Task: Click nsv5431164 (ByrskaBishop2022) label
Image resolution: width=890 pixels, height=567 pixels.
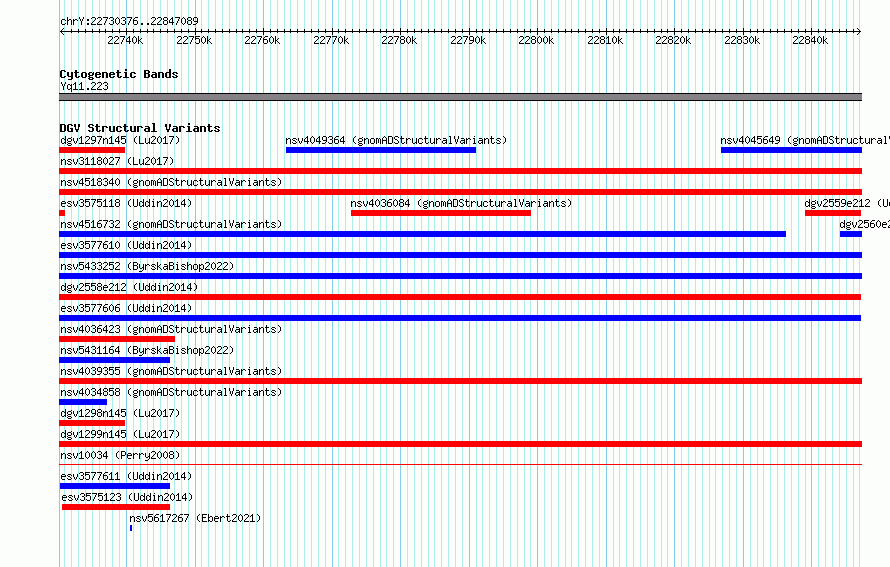Action: (147, 350)
